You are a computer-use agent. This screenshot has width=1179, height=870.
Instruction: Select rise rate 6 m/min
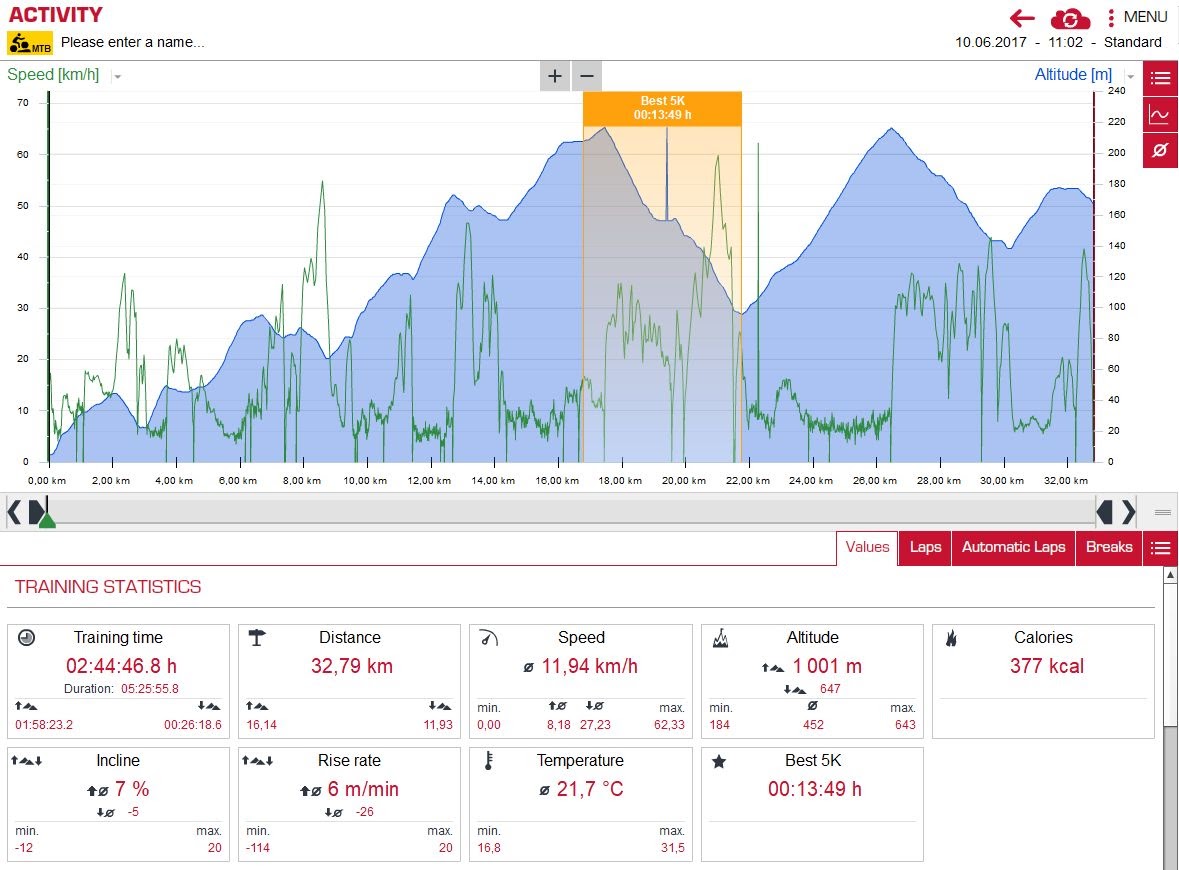point(363,789)
